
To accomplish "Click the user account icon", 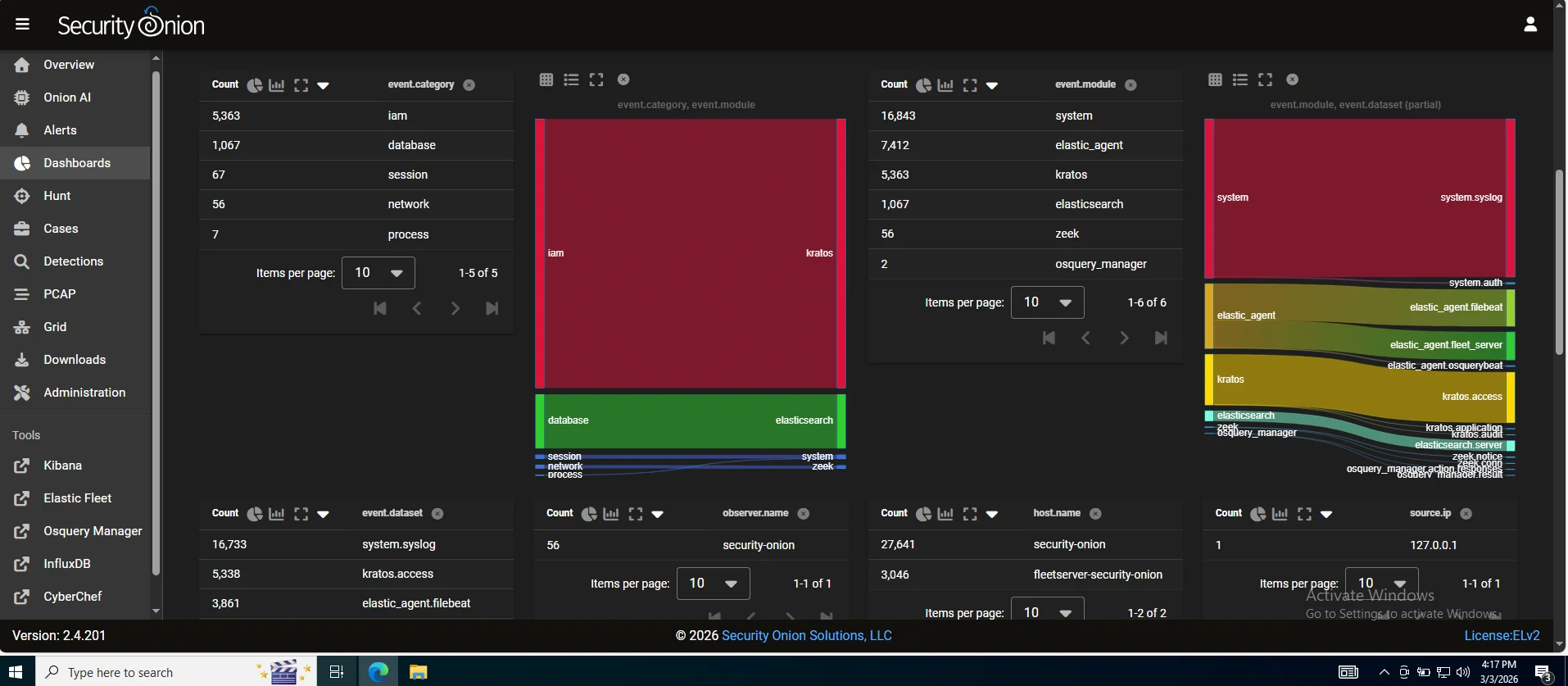I will (x=1529, y=25).
